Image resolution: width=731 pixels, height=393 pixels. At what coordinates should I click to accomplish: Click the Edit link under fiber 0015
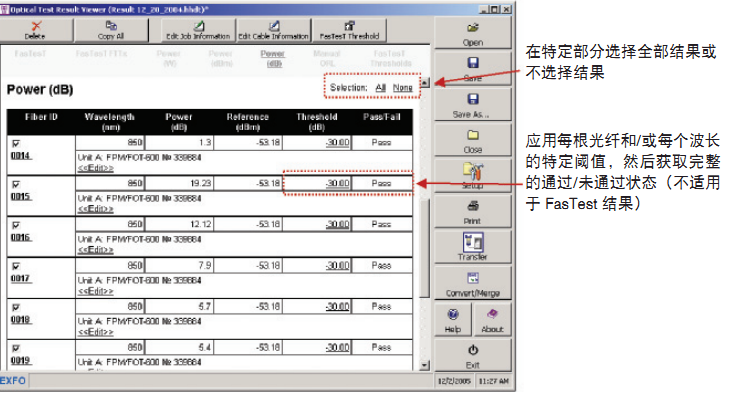(96, 209)
